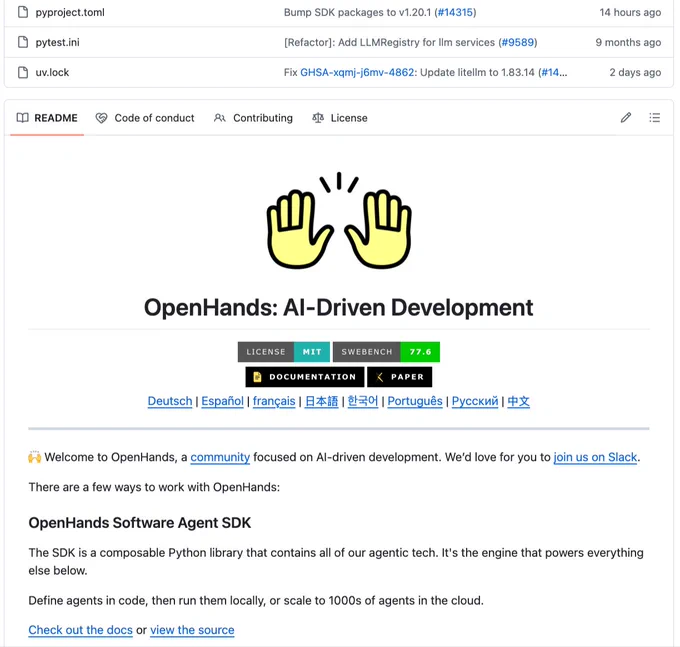
Task: Follow the 'Check out the docs' link
Action: [81, 630]
